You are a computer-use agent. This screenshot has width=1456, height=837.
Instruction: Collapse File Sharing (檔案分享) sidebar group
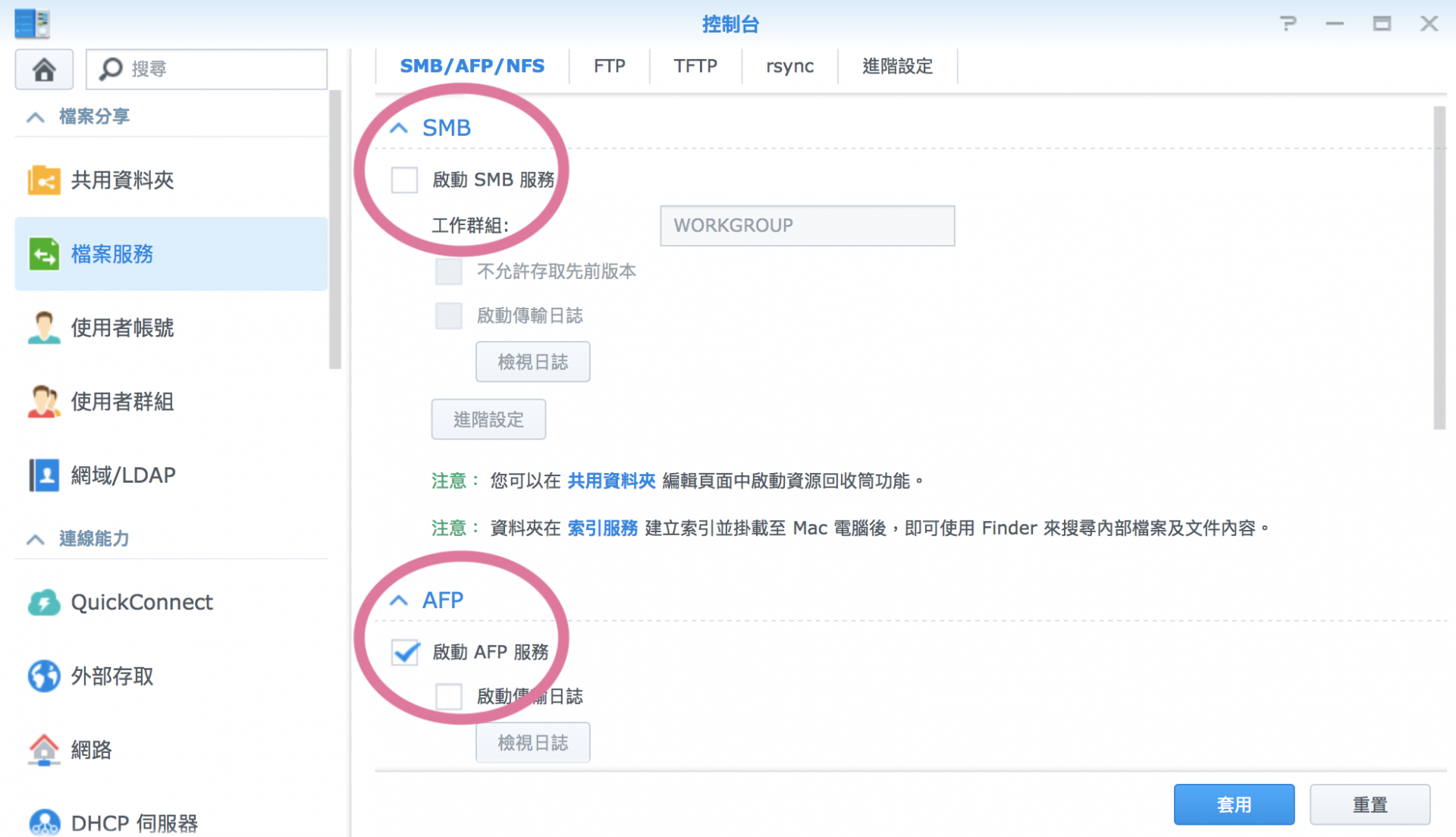pos(35,117)
